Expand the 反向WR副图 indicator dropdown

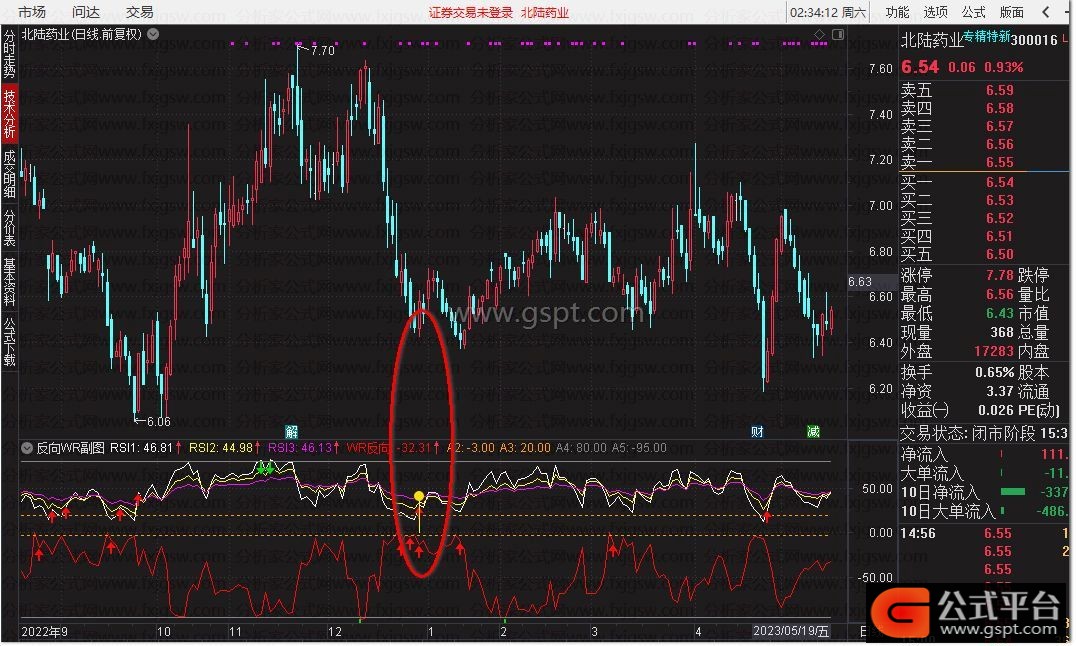[x=27, y=448]
